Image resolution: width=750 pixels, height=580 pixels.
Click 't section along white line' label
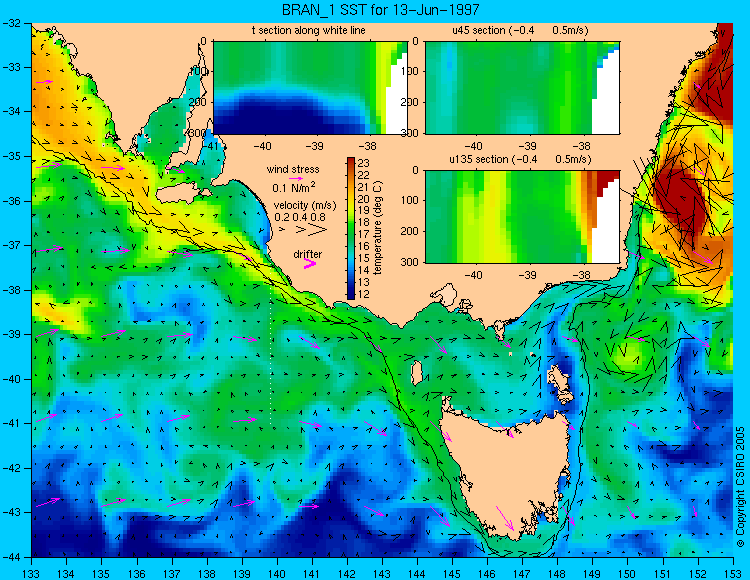tap(309, 30)
